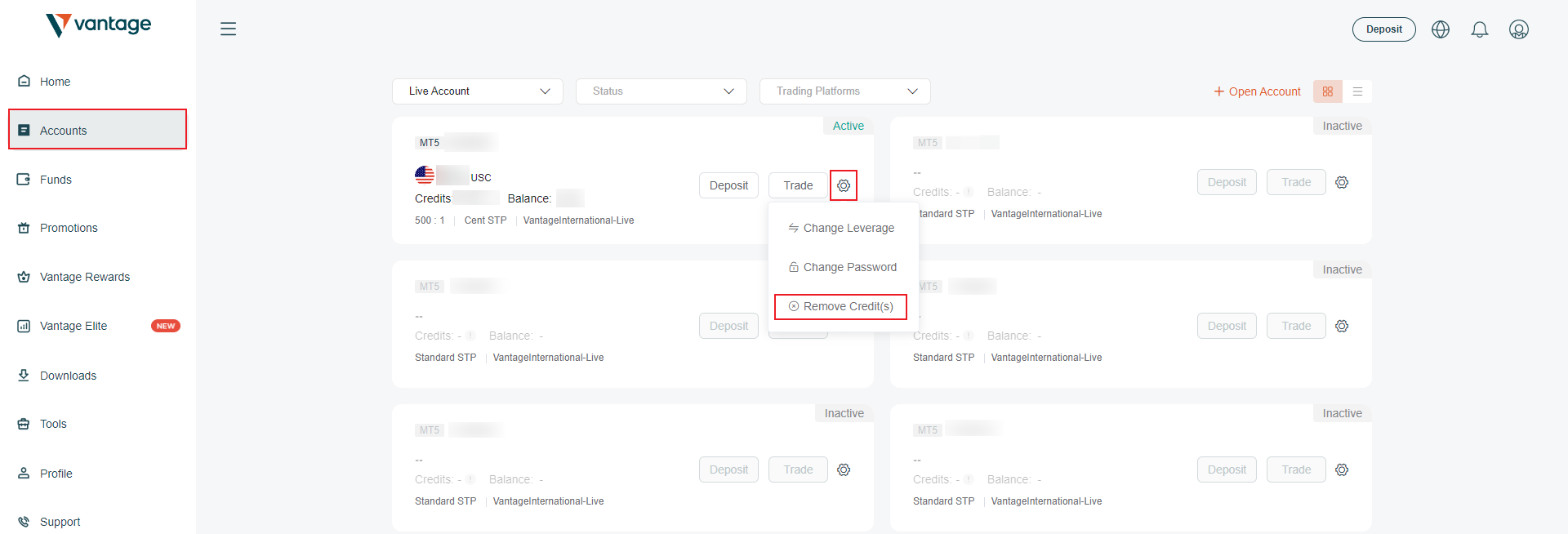
Task: Open settings gear on the top-right Inactive card
Action: pyautogui.click(x=1342, y=182)
